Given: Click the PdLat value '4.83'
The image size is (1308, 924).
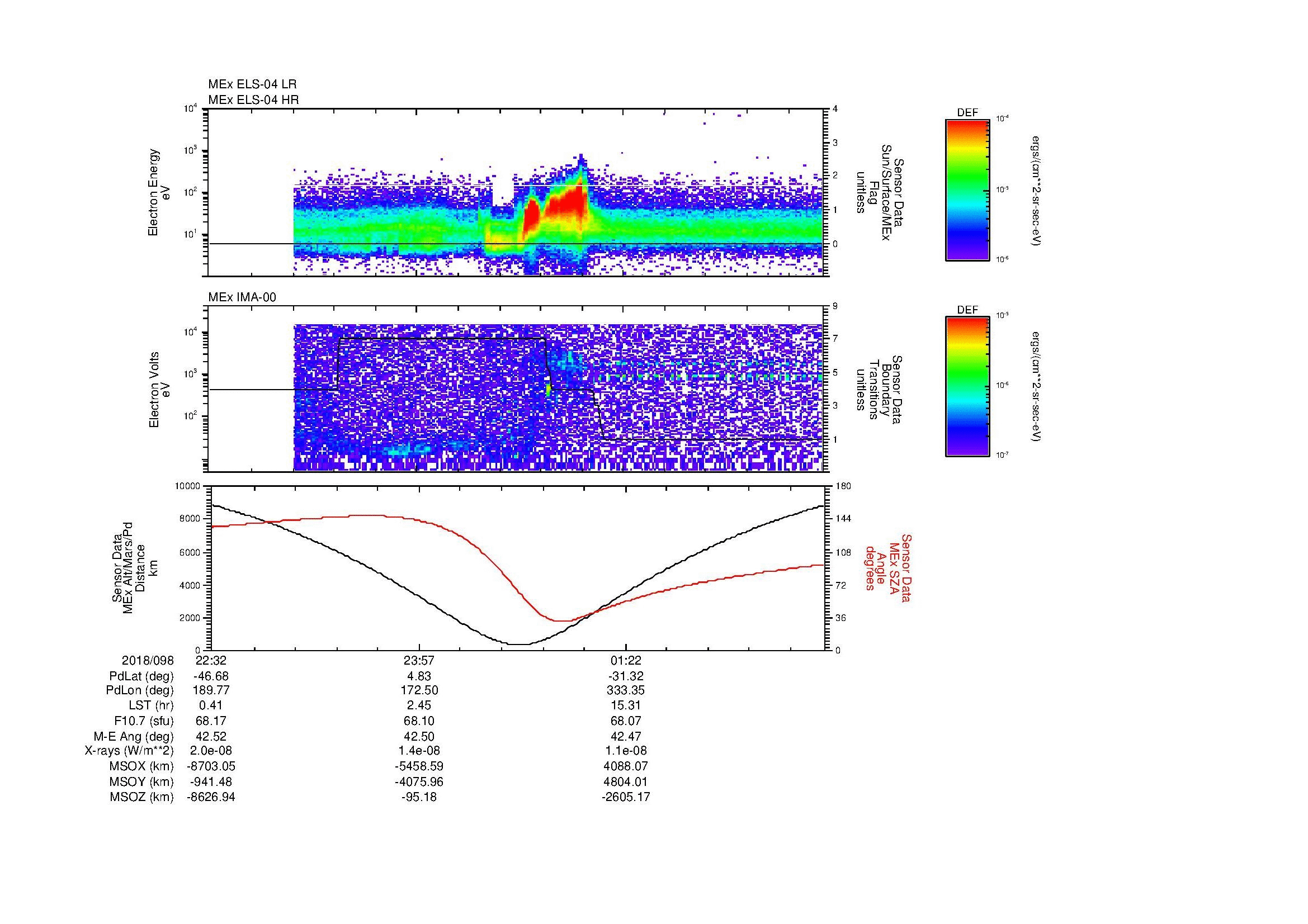Looking at the screenshot, I should [419, 676].
